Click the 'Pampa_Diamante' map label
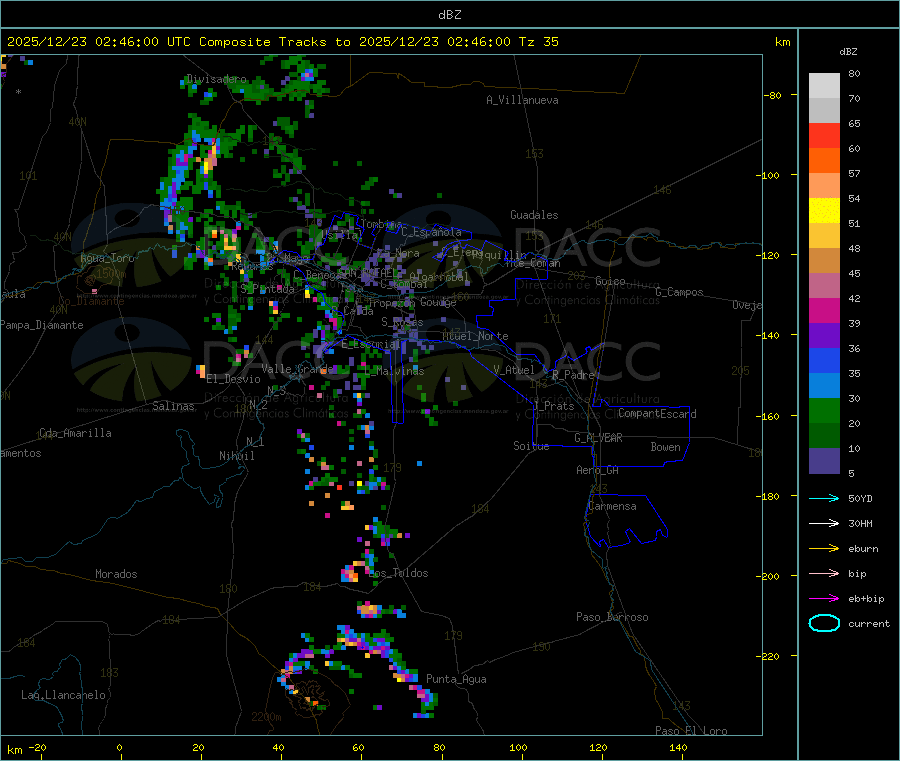 (42, 325)
